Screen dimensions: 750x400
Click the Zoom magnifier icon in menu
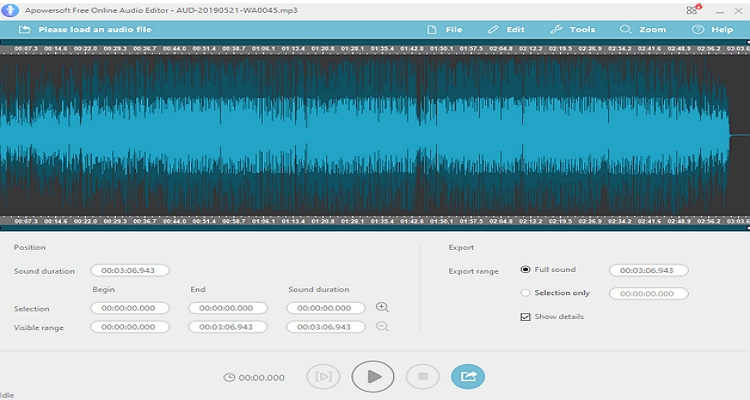click(625, 30)
